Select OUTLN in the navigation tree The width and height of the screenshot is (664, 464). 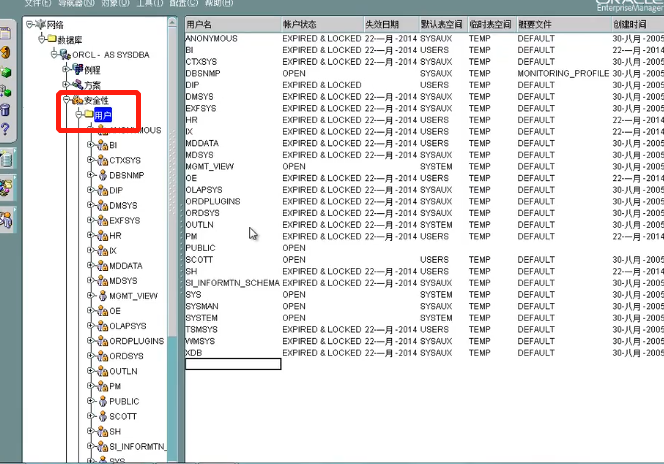click(123, 371)
